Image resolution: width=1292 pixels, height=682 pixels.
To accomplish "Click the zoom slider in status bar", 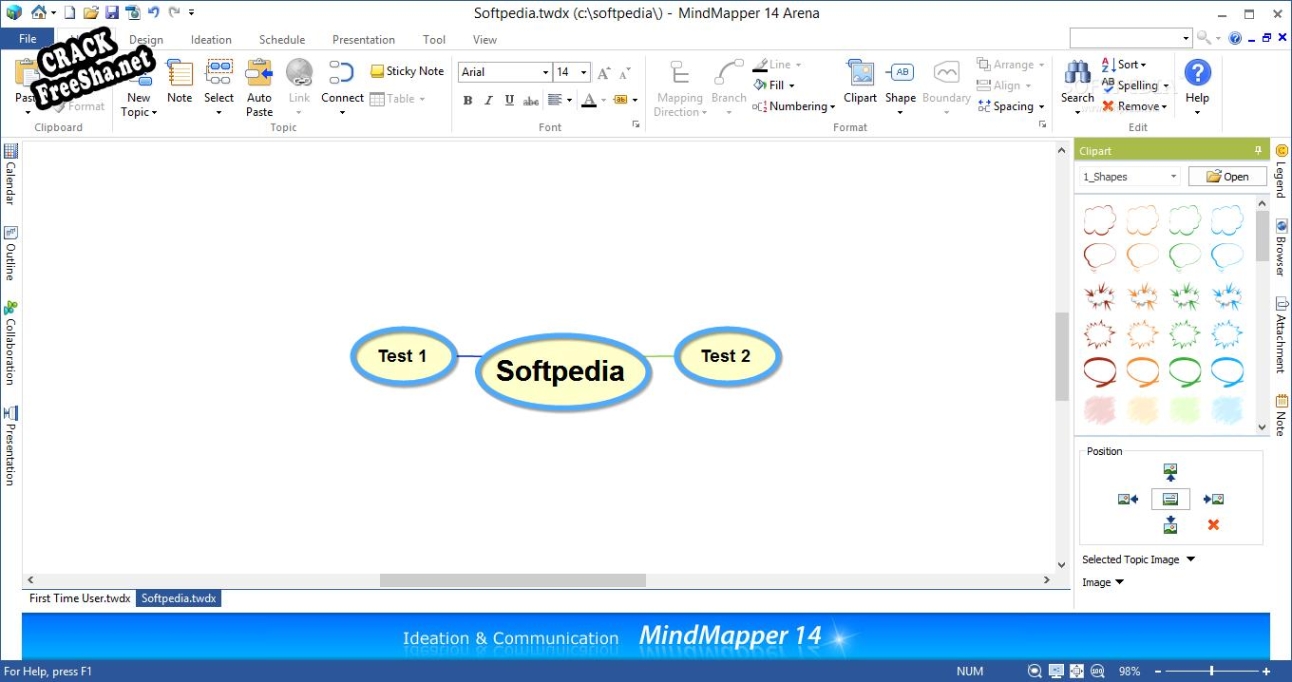I will click(1212, 671).
